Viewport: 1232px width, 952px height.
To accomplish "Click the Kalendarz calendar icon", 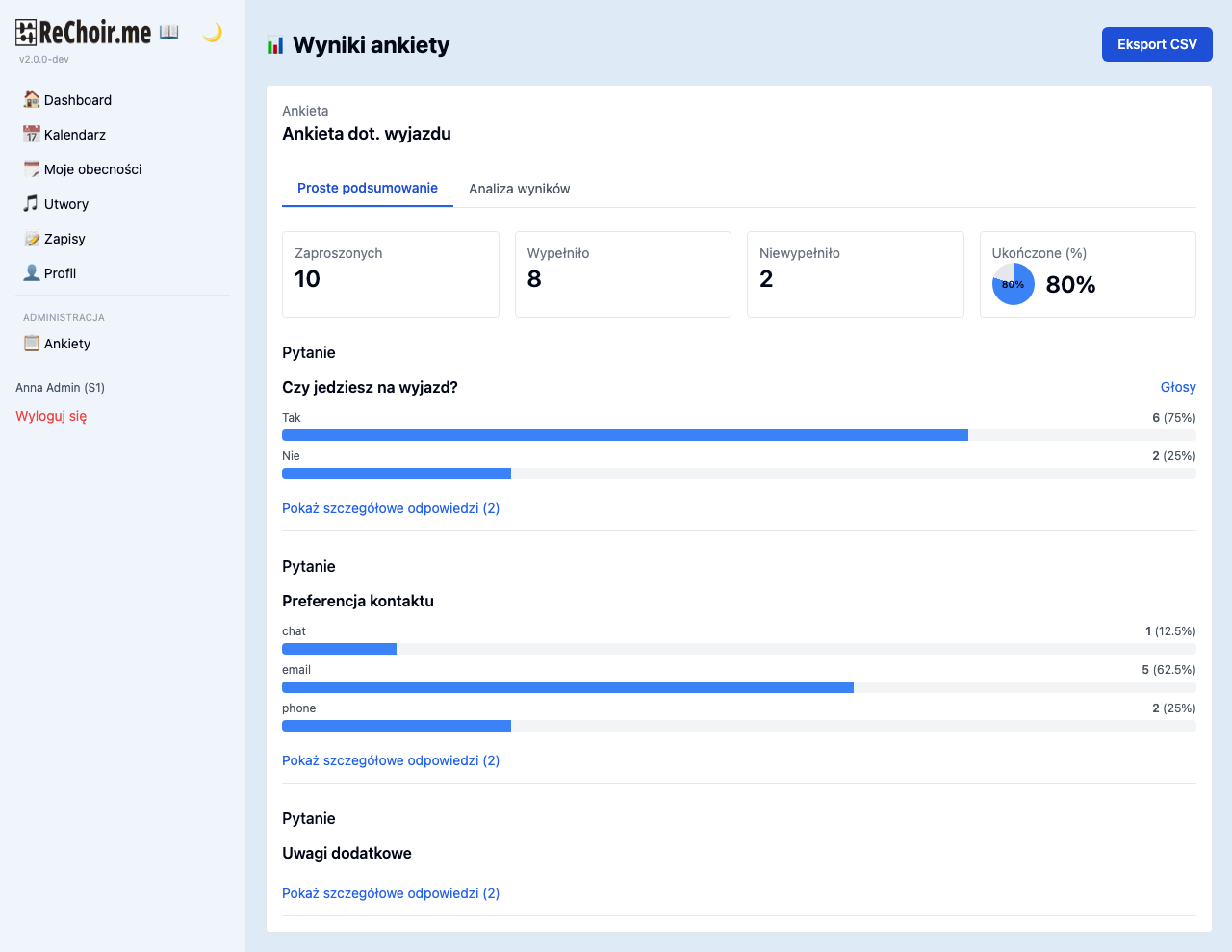I will (x=32, y=134).
